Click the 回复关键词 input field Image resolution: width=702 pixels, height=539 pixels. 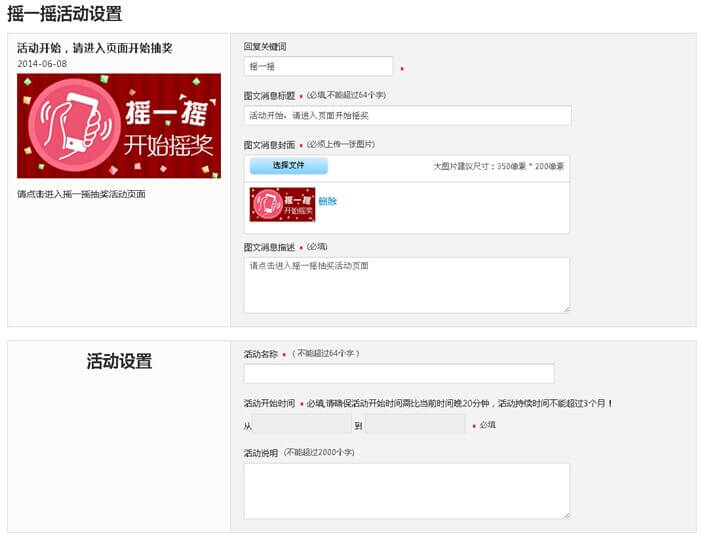click(x=318, y=66)
